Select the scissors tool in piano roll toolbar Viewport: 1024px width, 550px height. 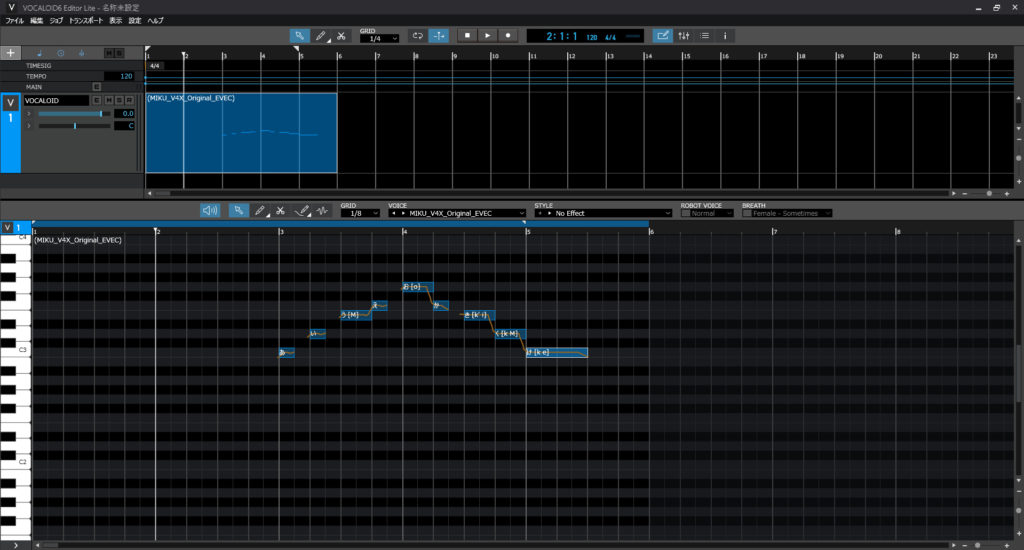pos(281,211)
